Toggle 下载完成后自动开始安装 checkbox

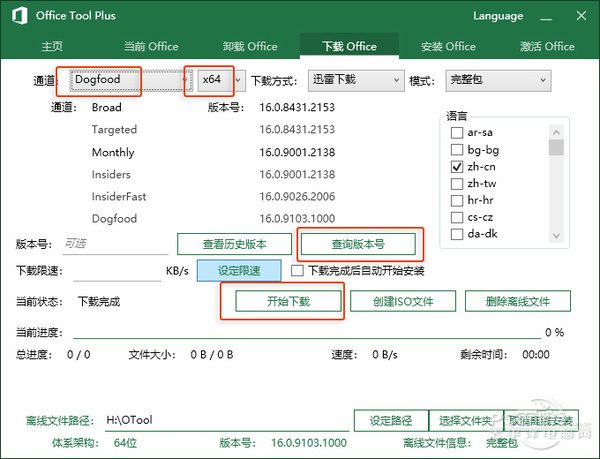(x=297, y=271)
